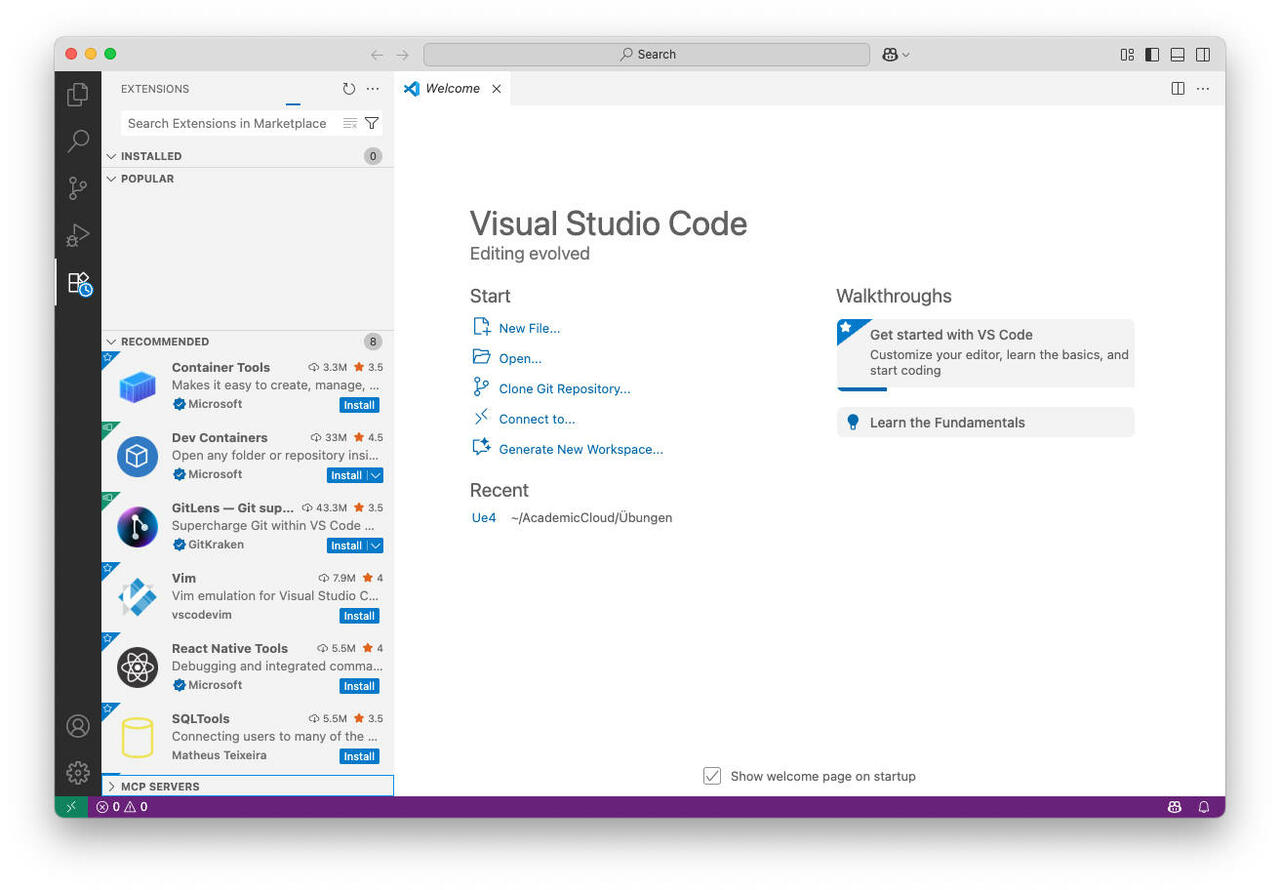
Task: Toggle the primary side bar visibility
Action: 1152,55
